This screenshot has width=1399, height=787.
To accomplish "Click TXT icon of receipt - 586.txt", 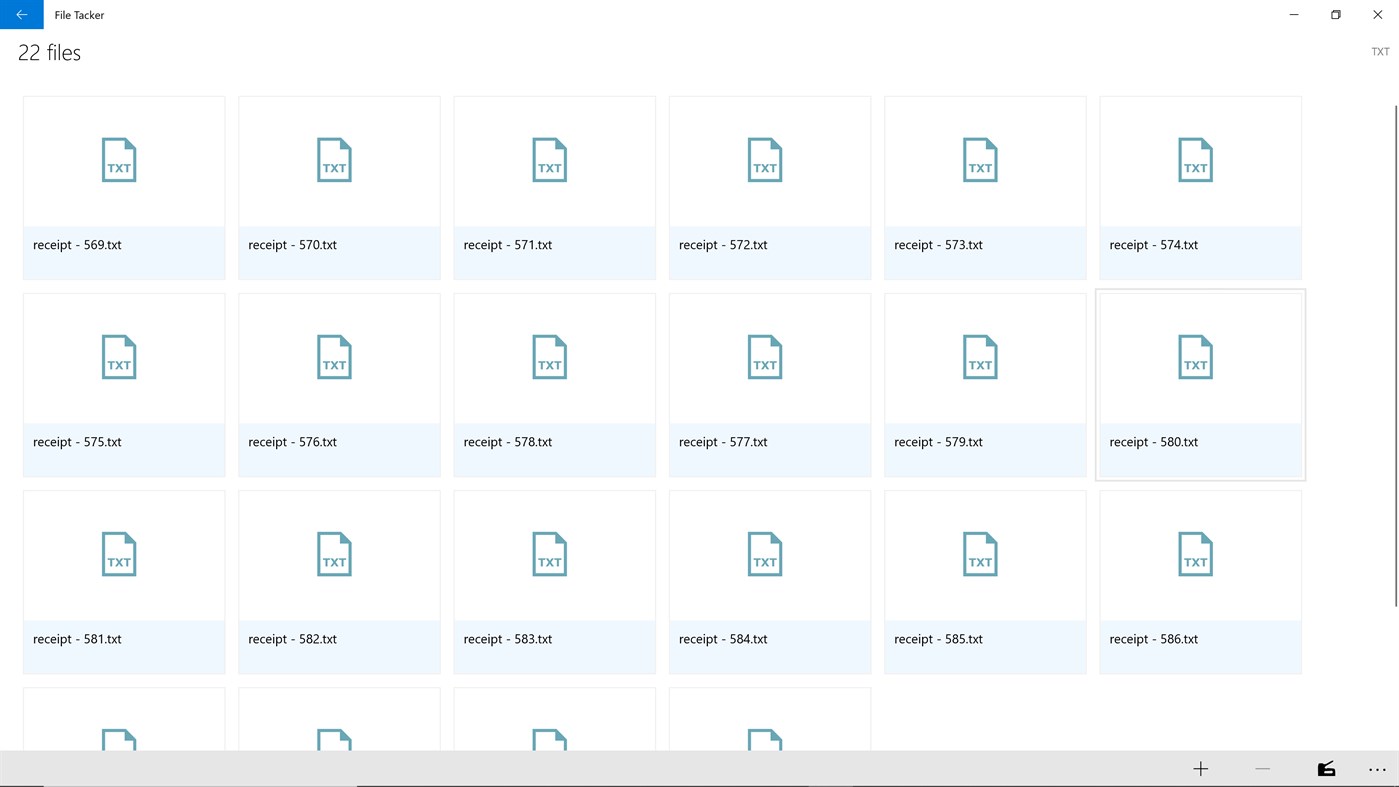I will (1196, 554).
